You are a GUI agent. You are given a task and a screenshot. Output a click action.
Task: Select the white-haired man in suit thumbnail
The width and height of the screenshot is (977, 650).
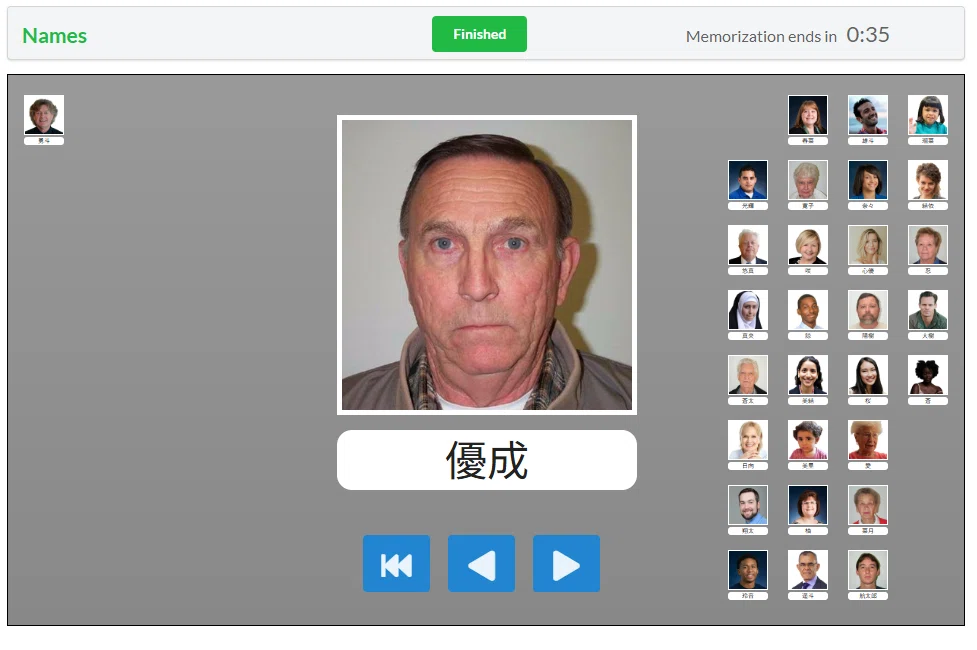[748, 245]
